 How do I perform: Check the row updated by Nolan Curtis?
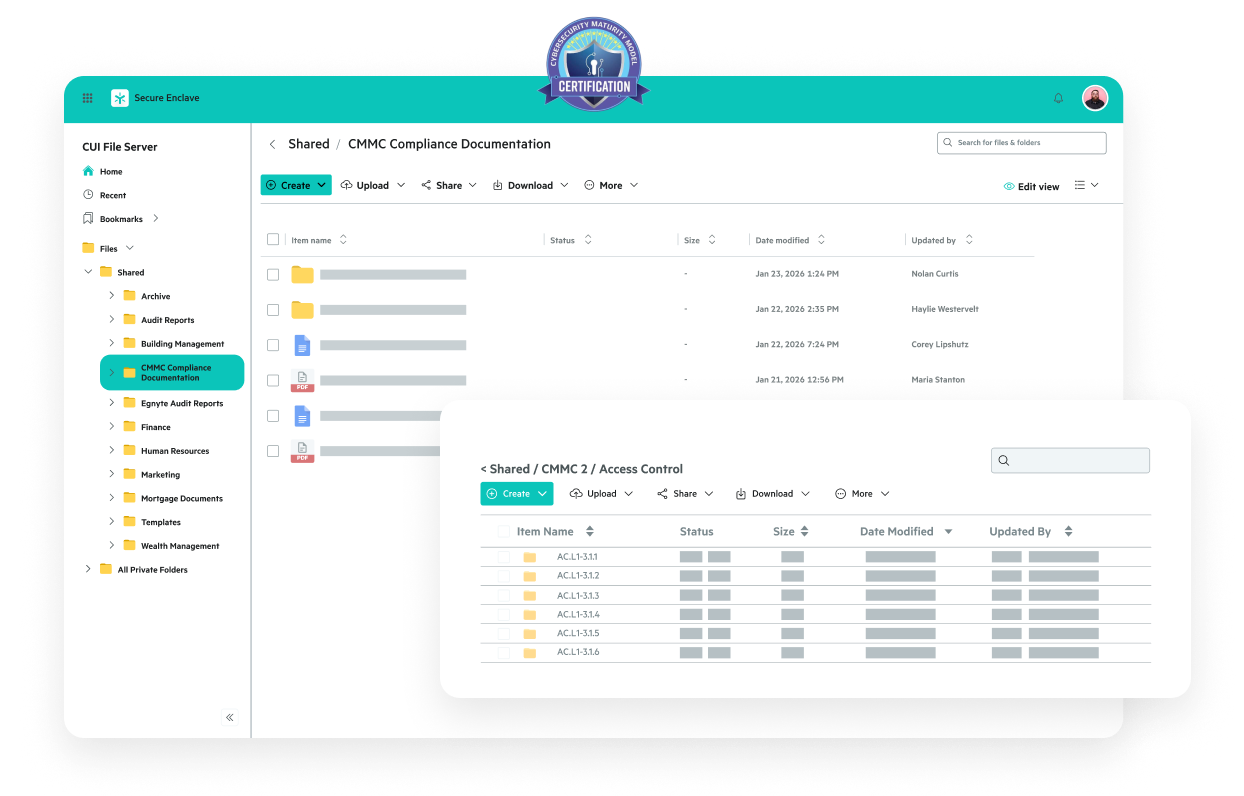tap(273, 274)
